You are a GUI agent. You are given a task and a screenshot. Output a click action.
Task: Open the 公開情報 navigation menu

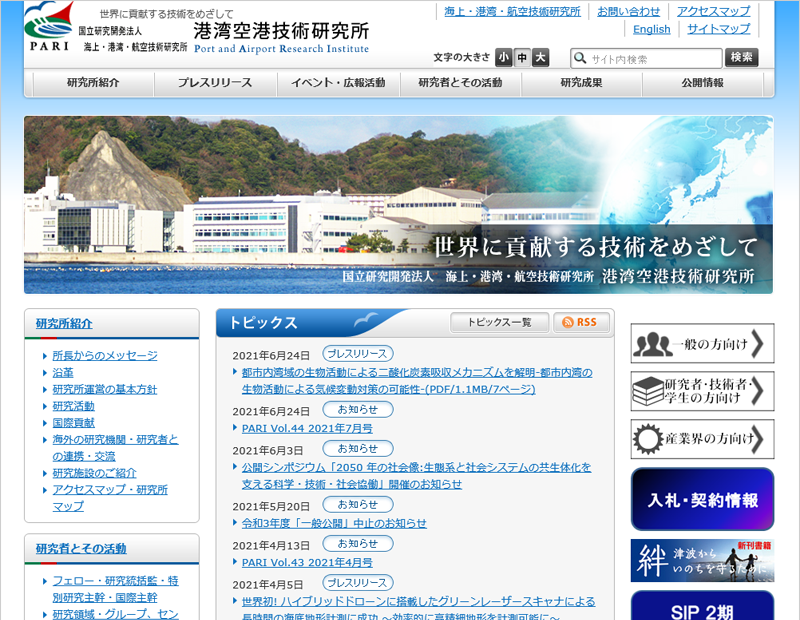[703, 83]
